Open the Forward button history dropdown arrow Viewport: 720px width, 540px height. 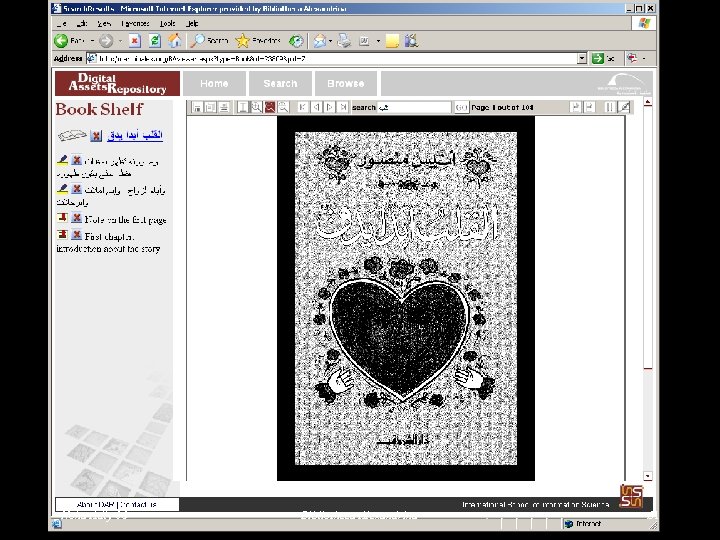point(120,41)
